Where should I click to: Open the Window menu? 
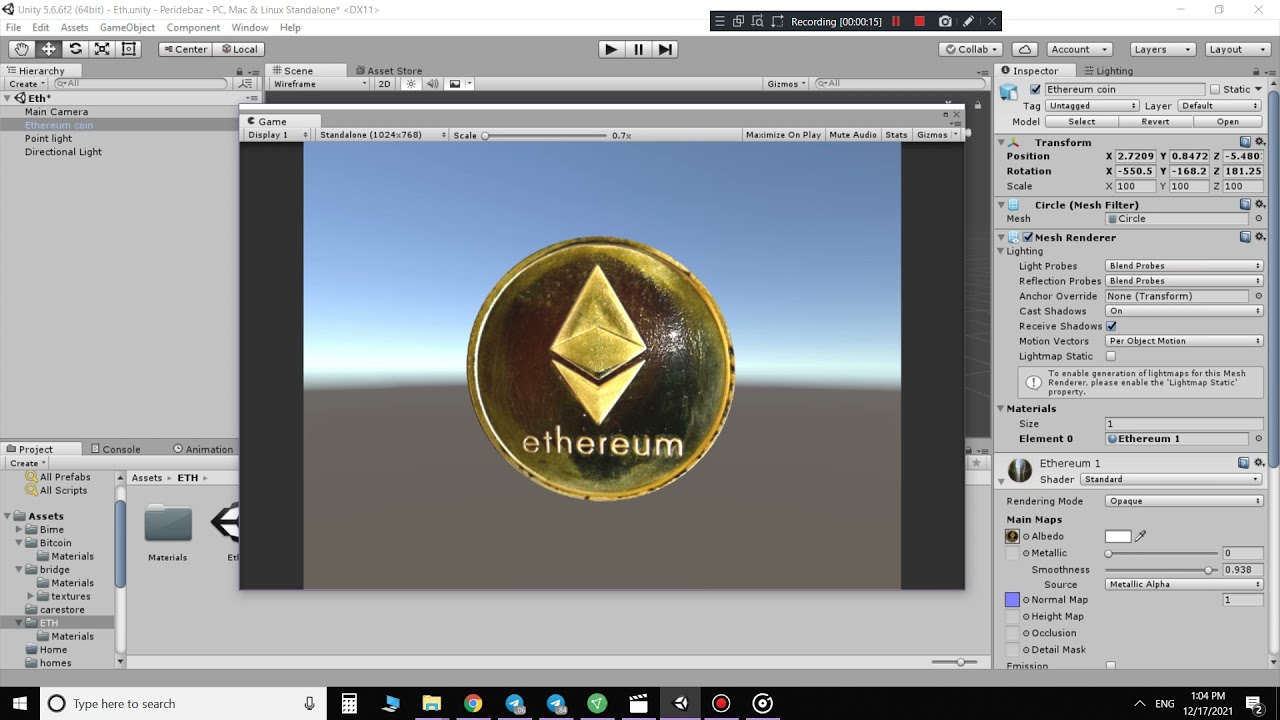pos(249,27)
